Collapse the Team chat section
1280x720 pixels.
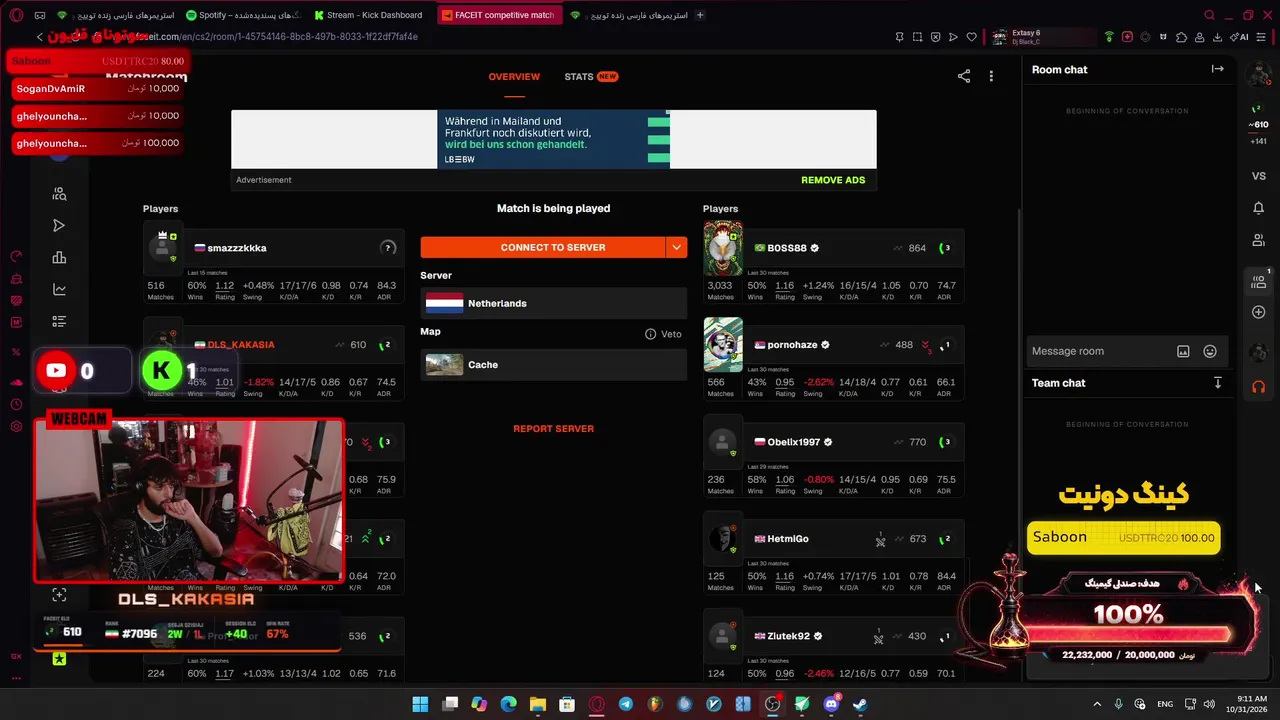tap(1217, 383)
